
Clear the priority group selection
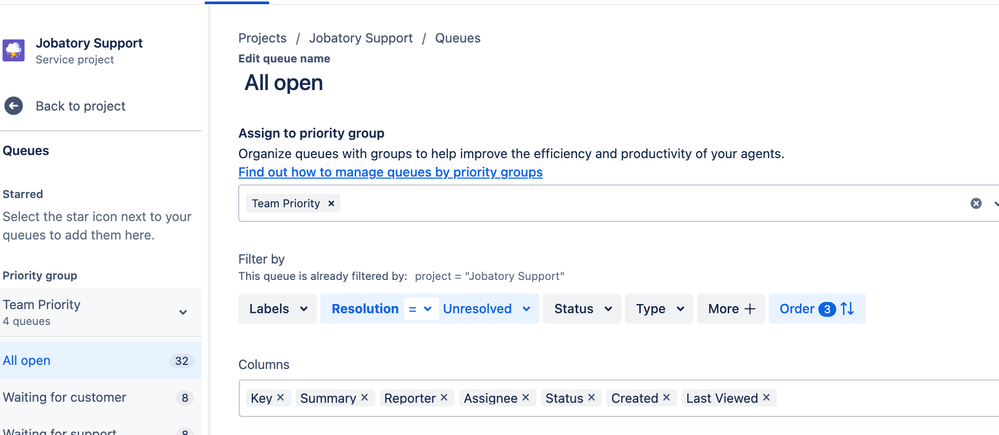(x=976, y=203)
